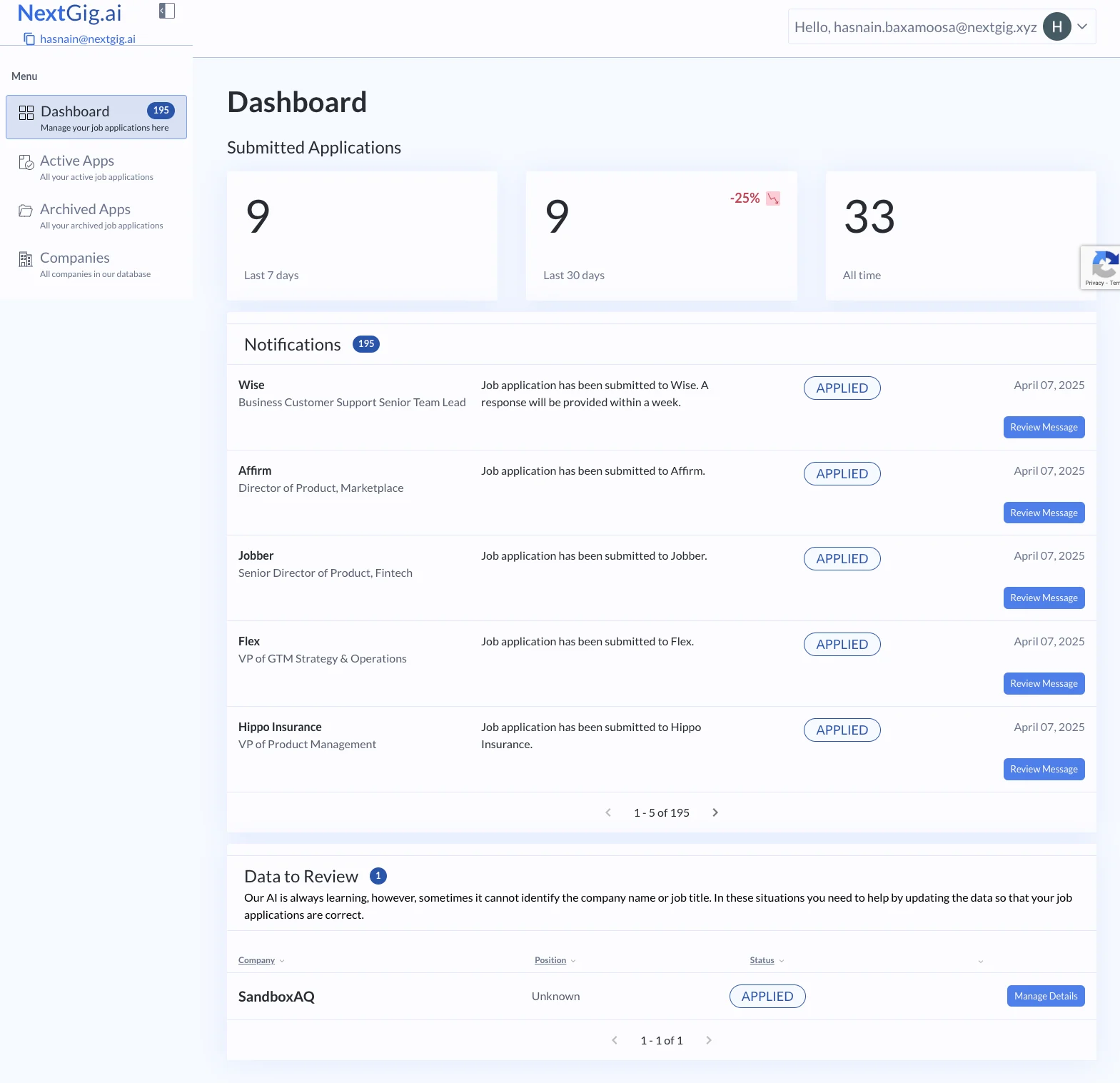
Task: Review Message for the Affirm application
Action: 1044,513
